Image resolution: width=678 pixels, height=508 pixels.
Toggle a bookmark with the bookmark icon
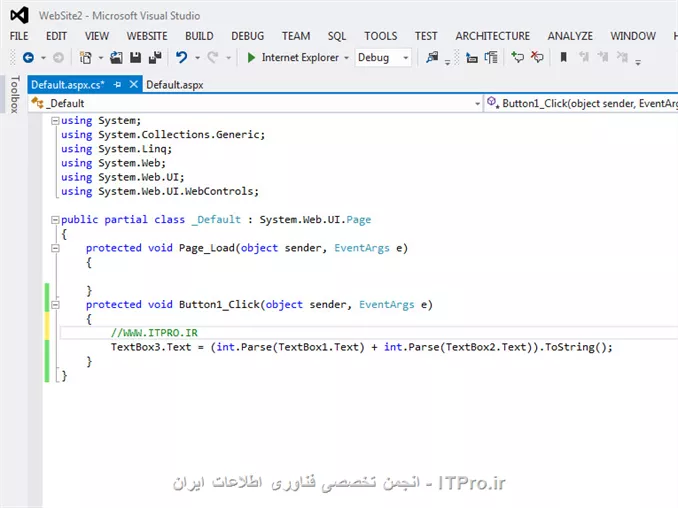pos(563,57)
